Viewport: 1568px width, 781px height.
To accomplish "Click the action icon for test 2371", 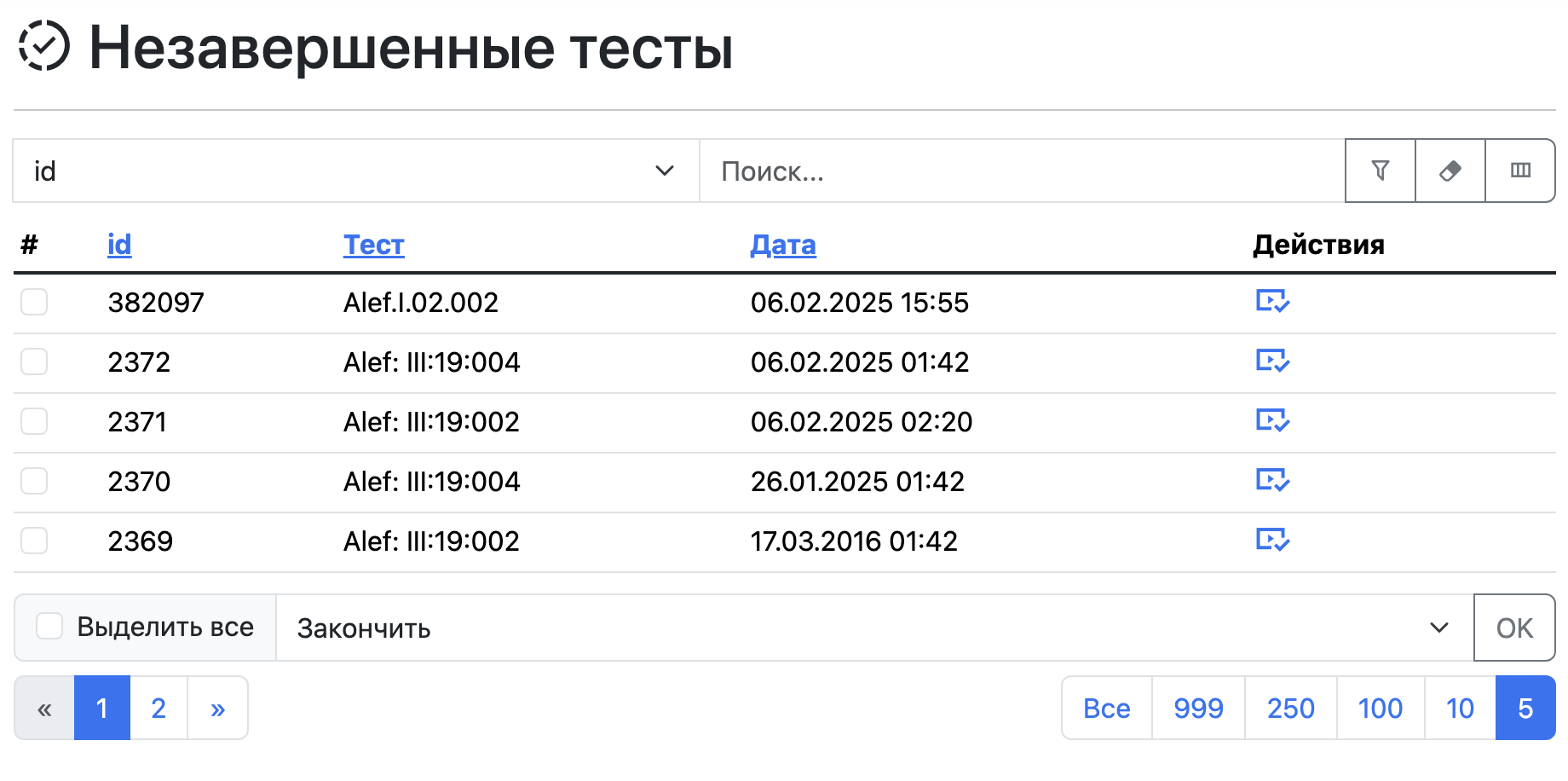I will [1272, 420].
